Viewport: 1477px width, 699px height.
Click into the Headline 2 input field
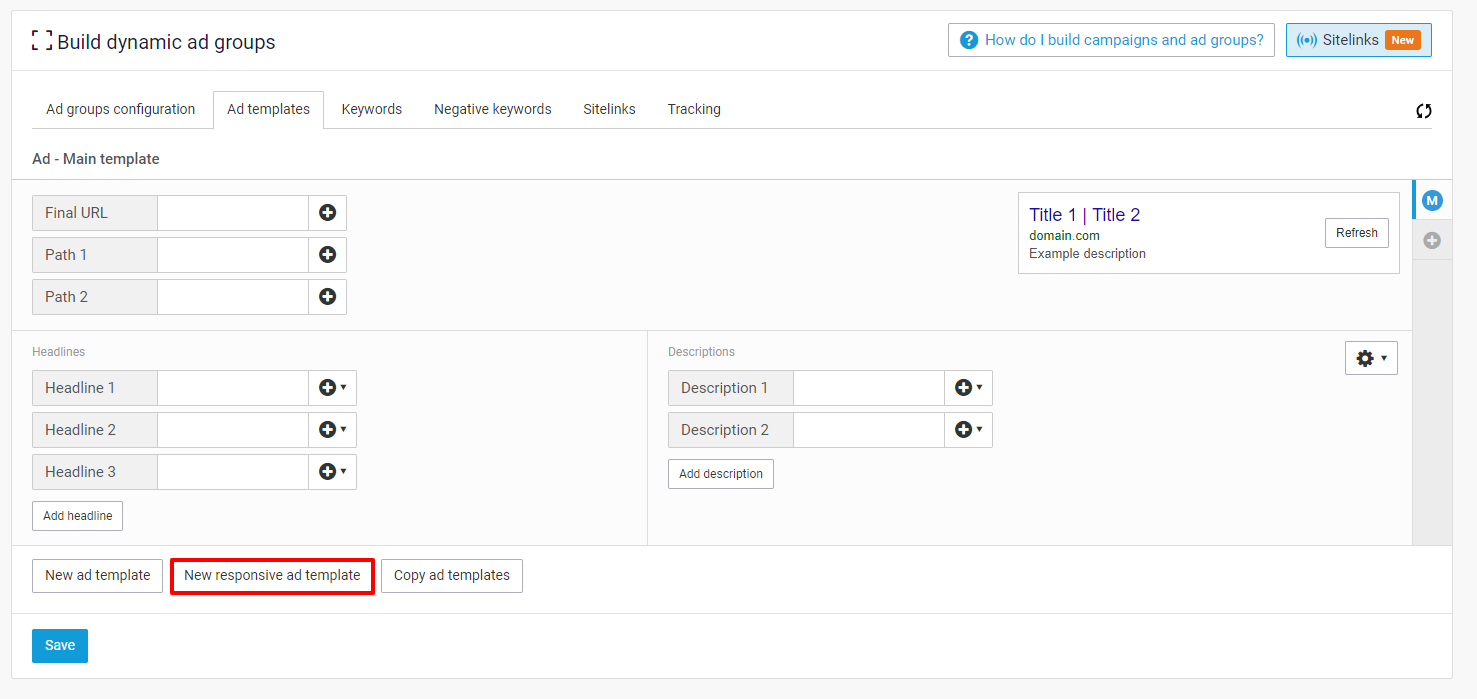click(x=232, y=430)
